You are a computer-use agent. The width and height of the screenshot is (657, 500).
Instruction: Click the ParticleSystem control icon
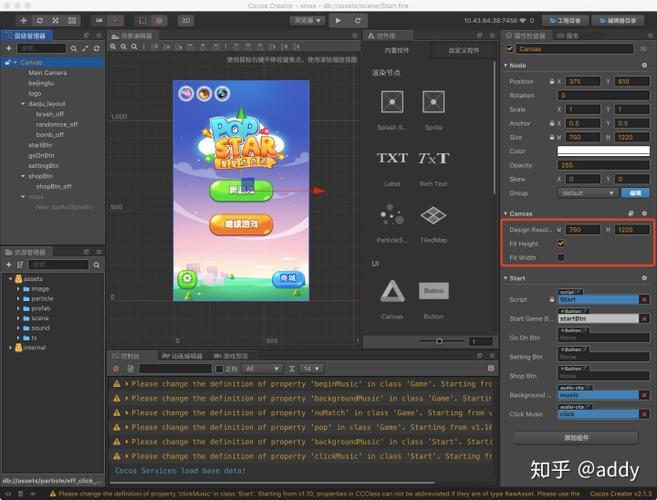click(x=392, y=215)
